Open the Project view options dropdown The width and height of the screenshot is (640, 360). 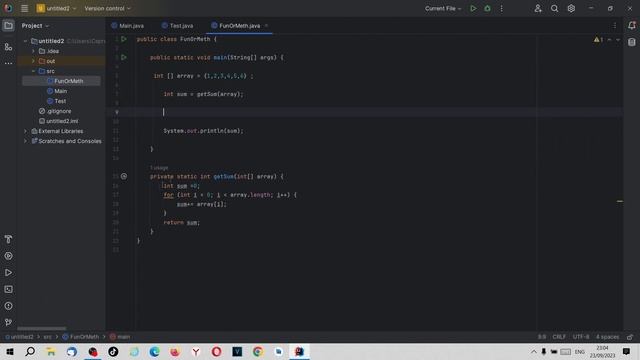(x=35, y=26)
